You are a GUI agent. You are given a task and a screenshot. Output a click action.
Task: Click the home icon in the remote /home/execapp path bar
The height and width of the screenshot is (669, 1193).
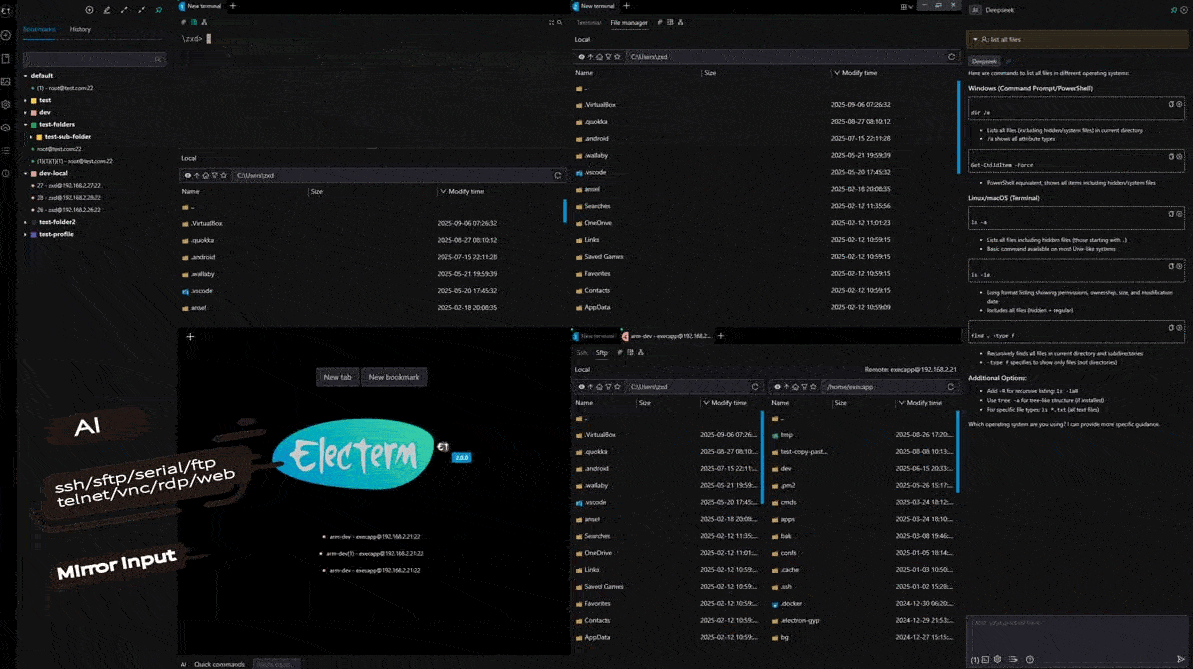coord(795,387)
